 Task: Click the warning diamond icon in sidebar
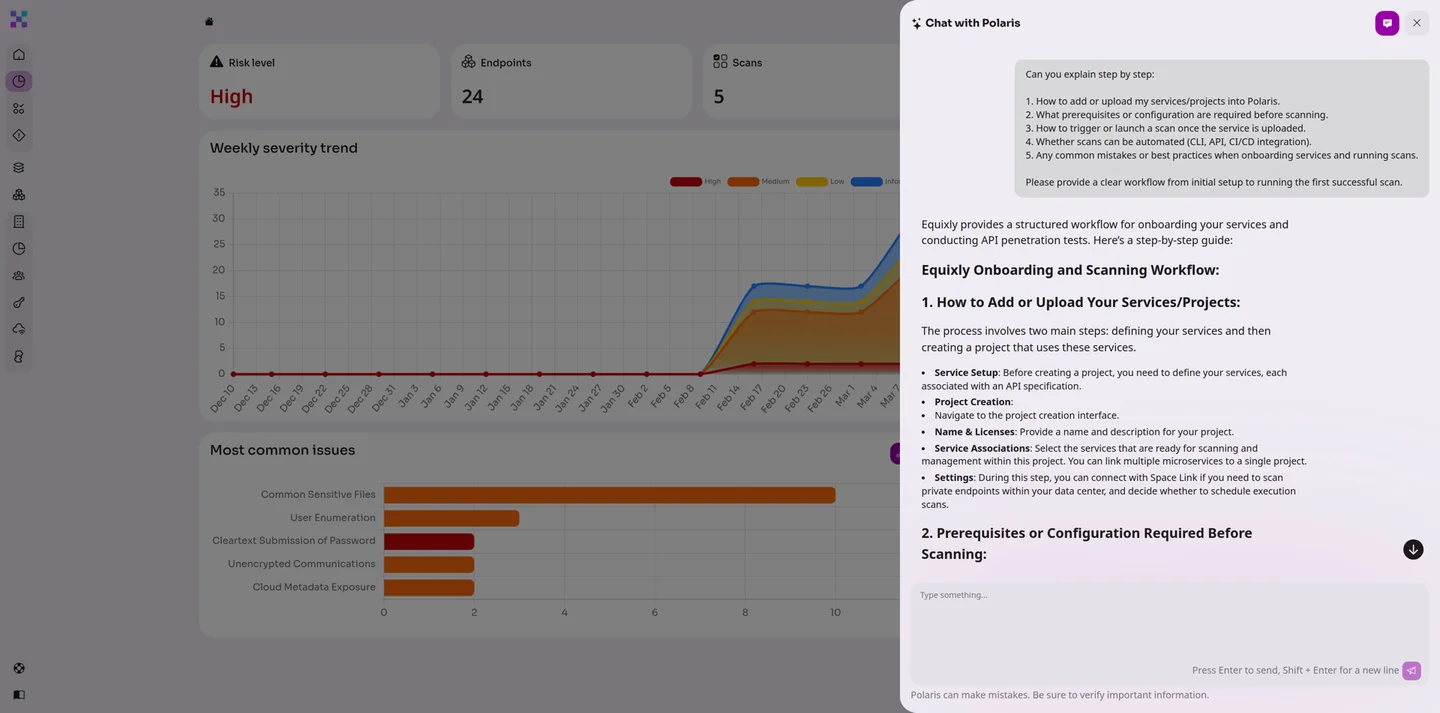[x=19, y=135]
